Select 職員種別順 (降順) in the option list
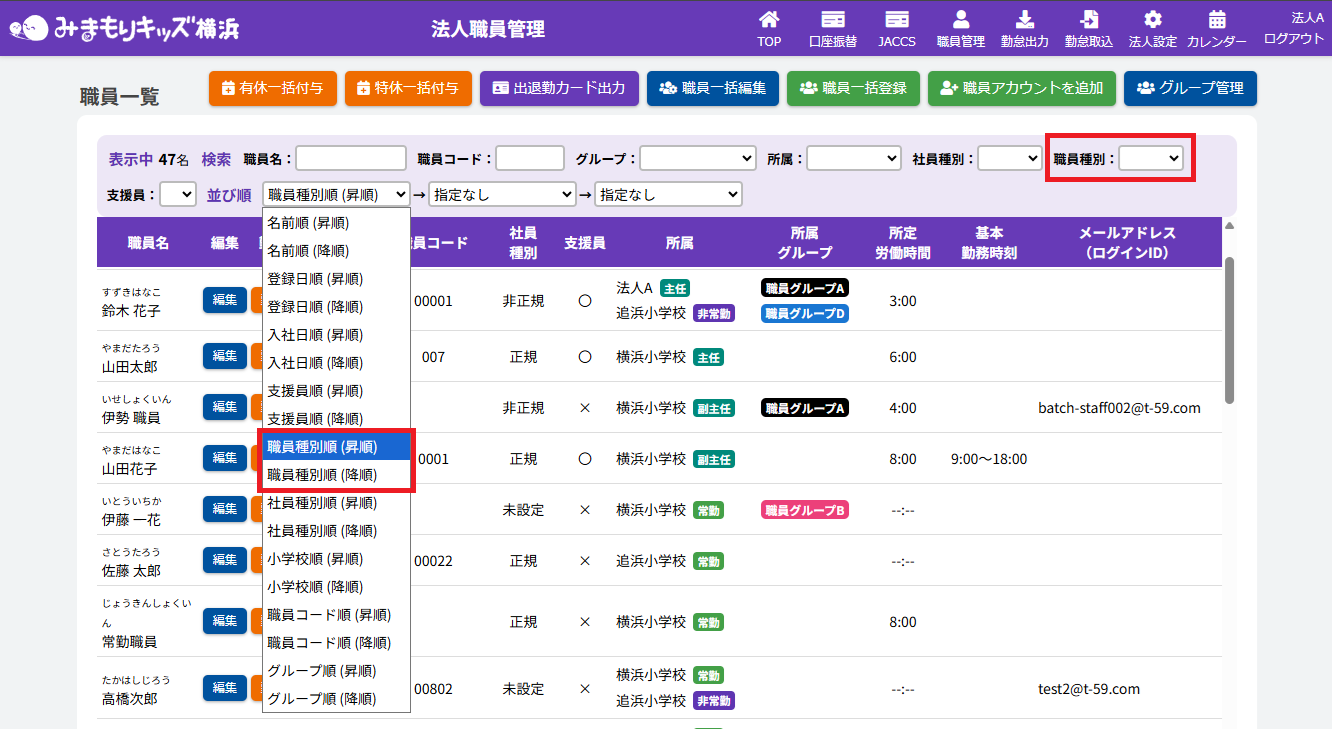Screen dimensions: 1332x729 336,475
